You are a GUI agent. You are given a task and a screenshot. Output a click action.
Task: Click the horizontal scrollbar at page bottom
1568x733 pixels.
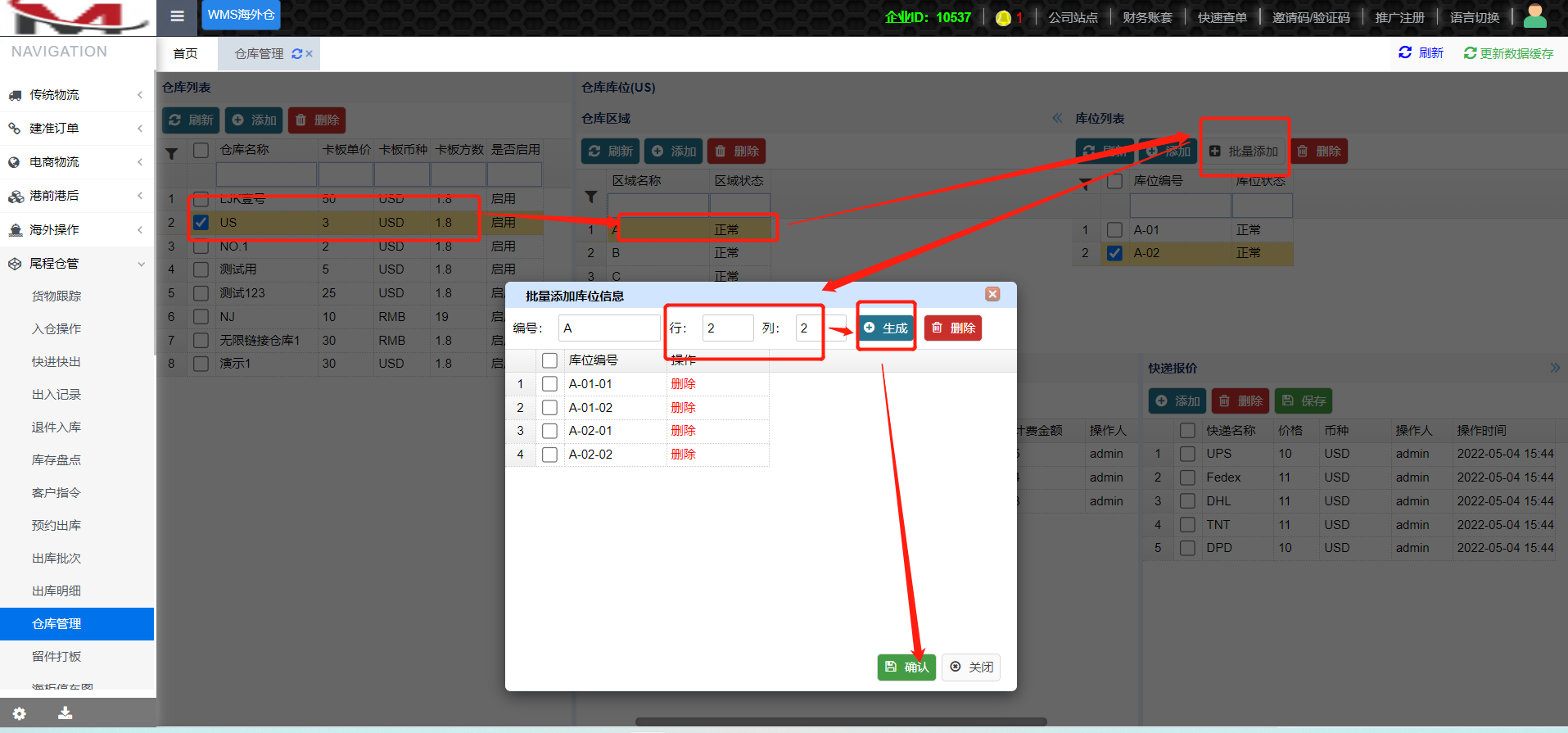[x=841, y=722]
